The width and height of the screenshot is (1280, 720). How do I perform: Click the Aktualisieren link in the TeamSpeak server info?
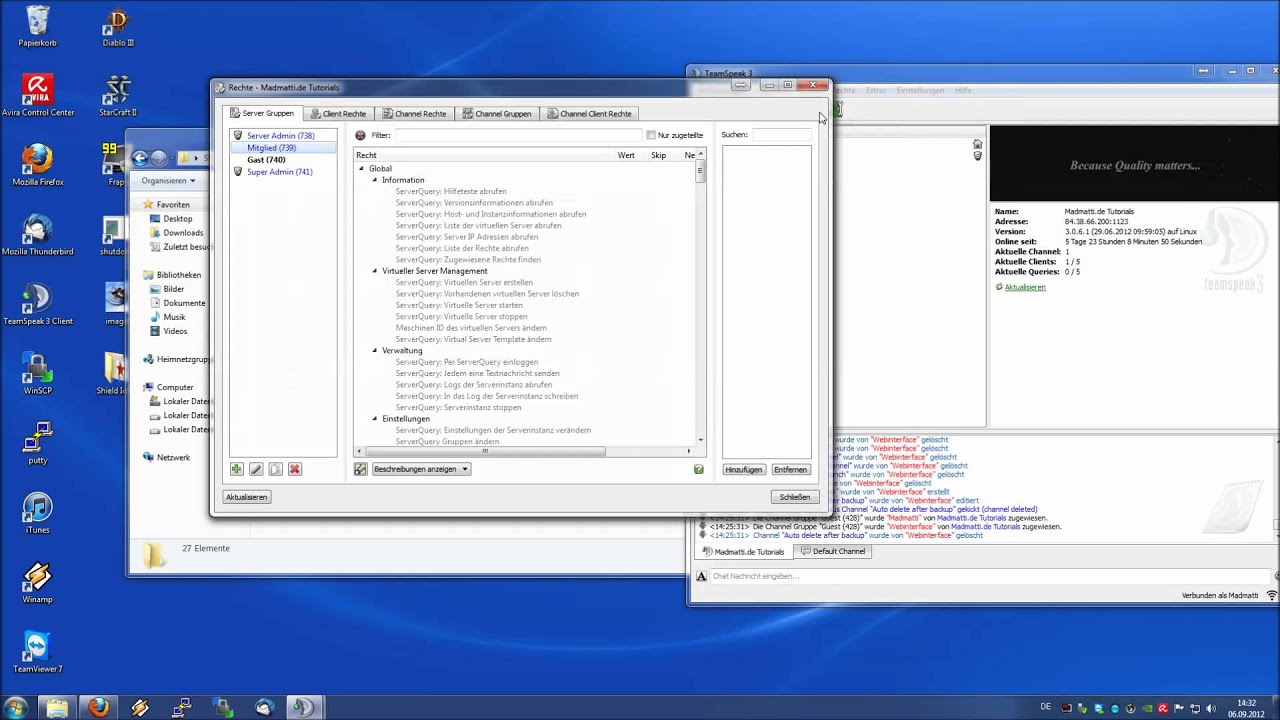pos(1025,287)
